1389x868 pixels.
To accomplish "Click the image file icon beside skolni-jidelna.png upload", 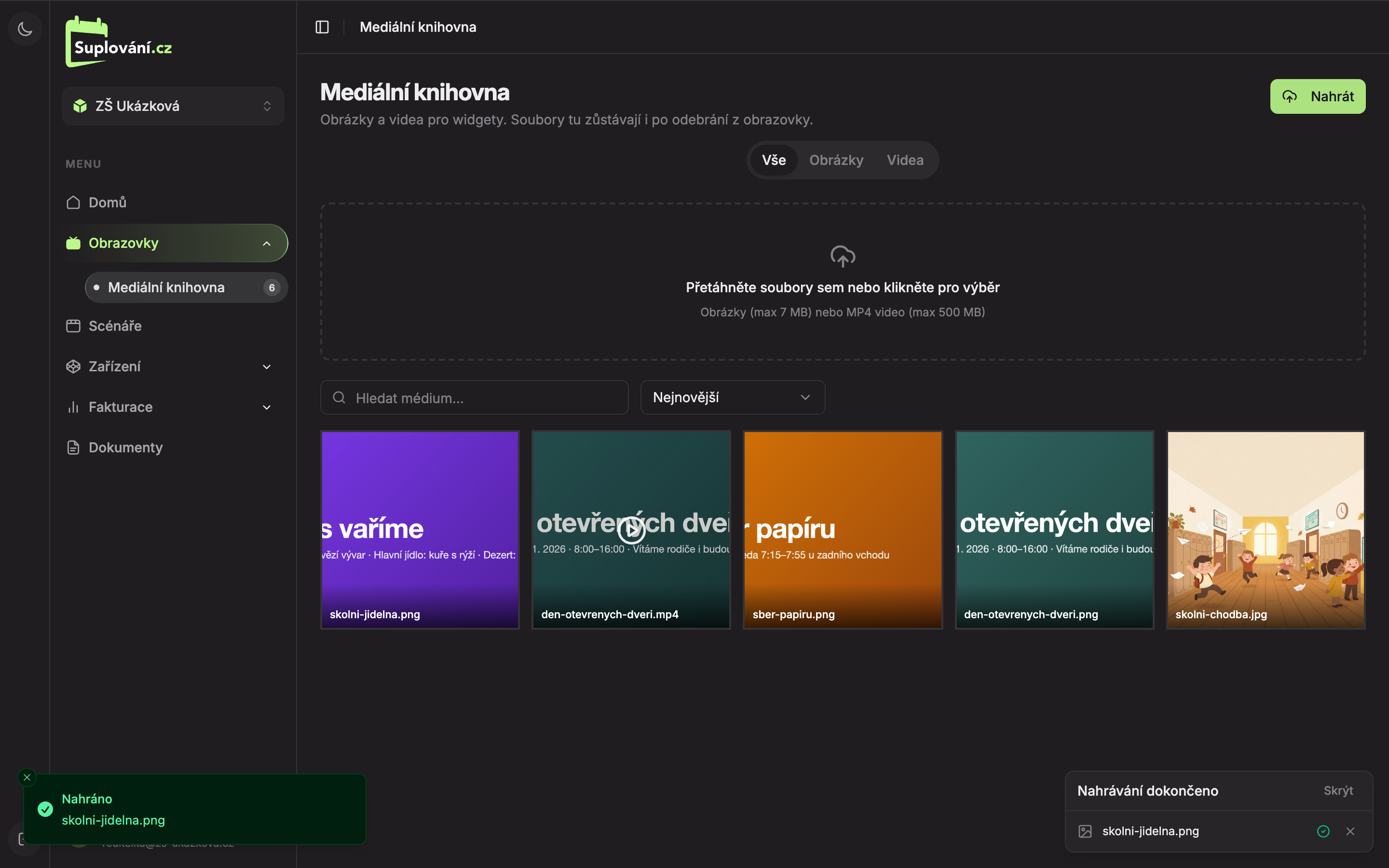I will 1085,831.
